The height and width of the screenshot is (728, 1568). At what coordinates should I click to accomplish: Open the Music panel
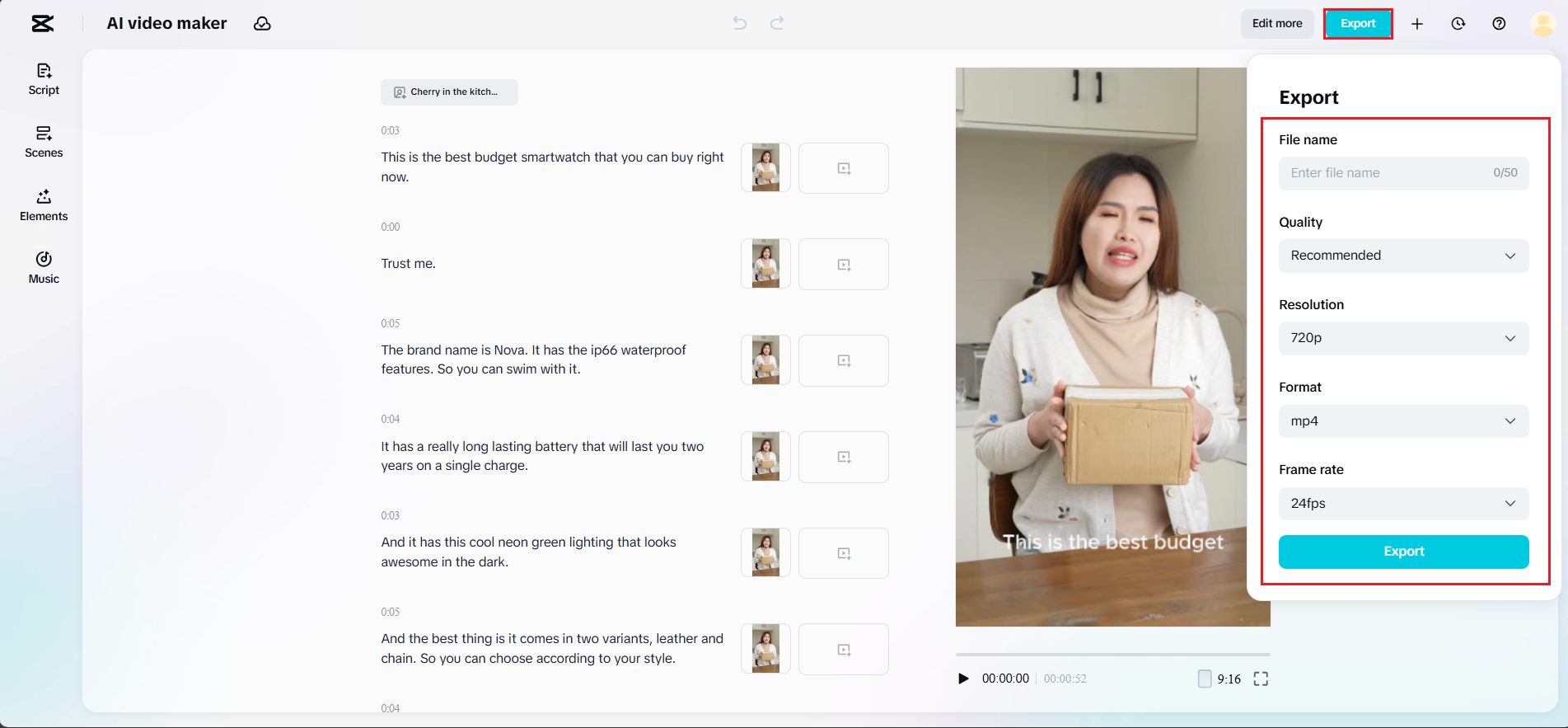click(x=44, y=268)
